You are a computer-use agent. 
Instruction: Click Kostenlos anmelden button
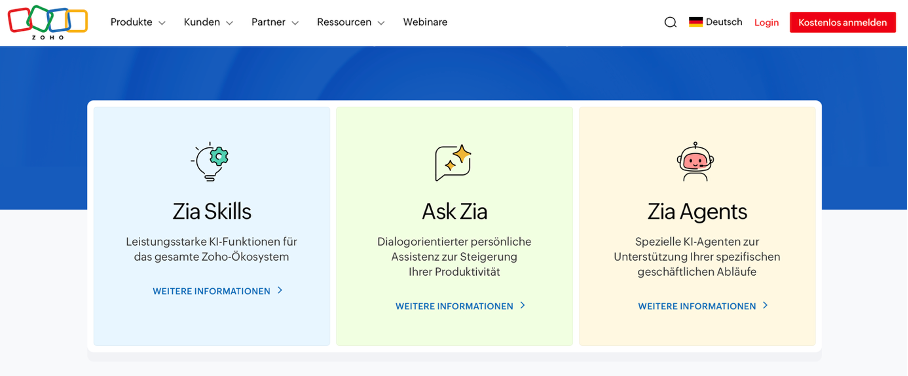(843, 23)
